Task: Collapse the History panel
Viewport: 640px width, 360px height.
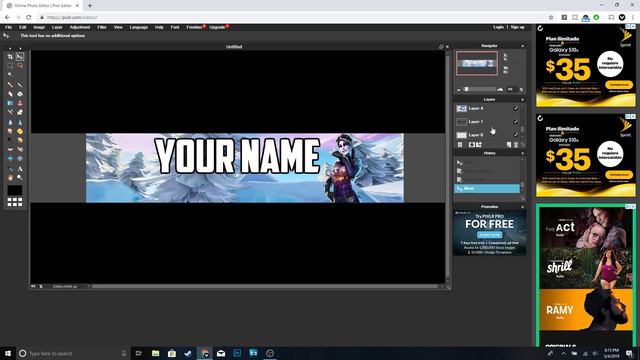Action: click(x=522, y=153)
